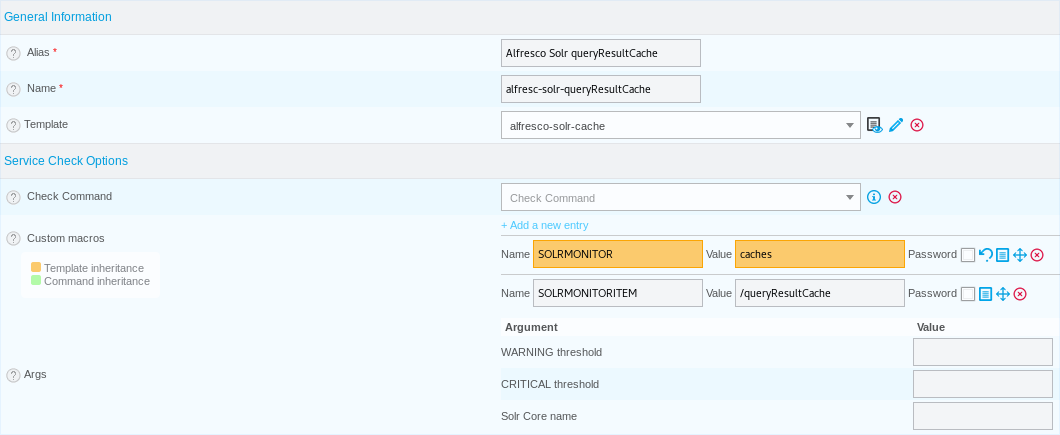Click the Alias input field
The width and height of the screenshot is (1060, 435).
pyautogui.click(x=601, y=53)
